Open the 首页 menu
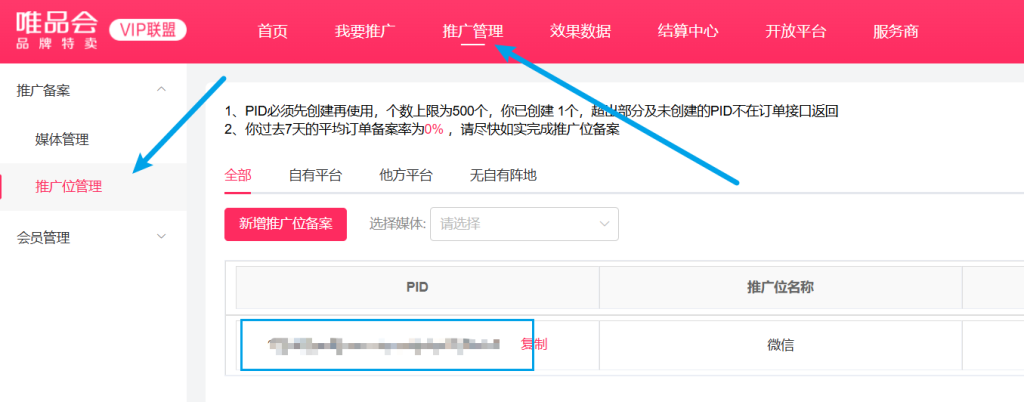Screen dimensions: 1024x402 (x=272, y=31)
